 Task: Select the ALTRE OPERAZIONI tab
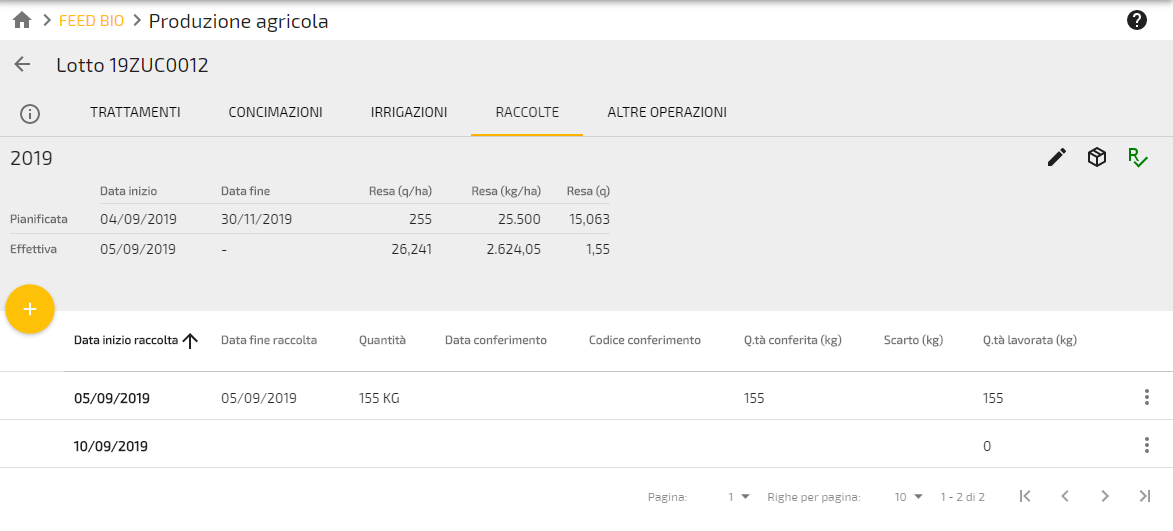point(667,113)
